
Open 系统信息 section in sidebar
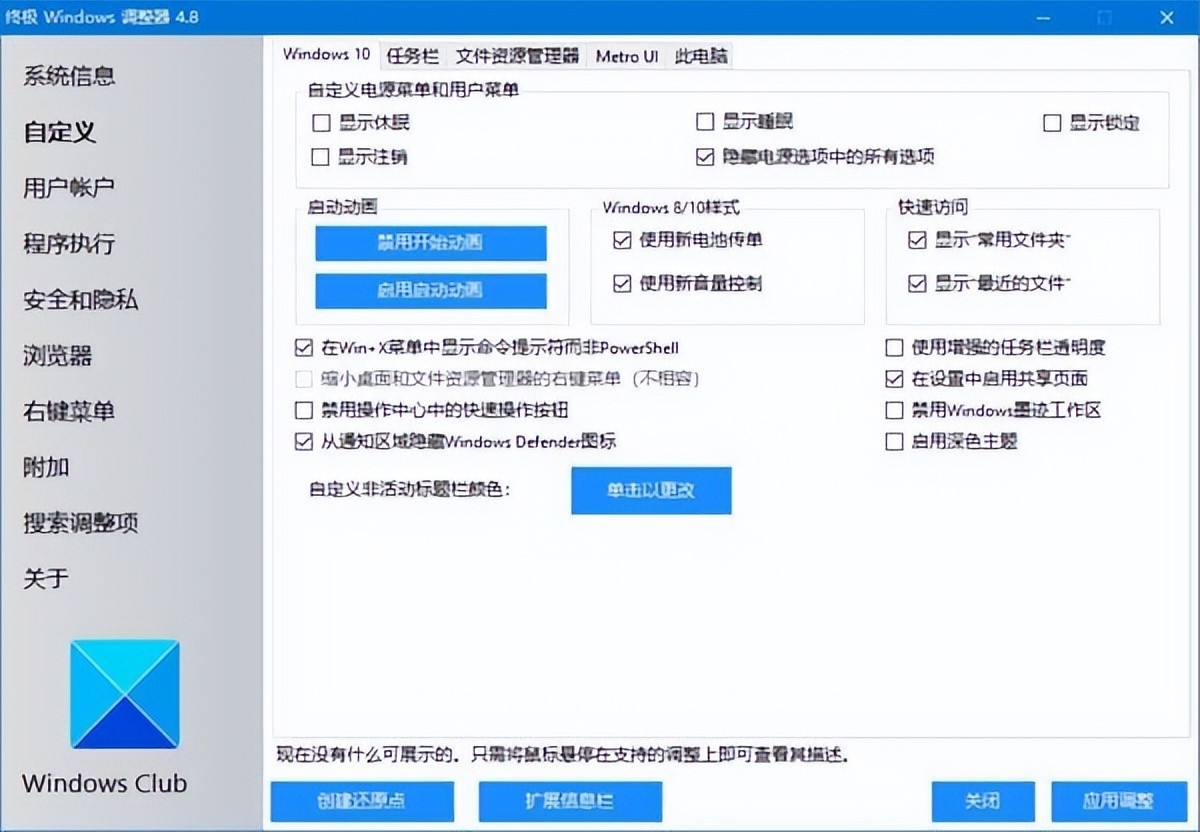coord(69,76)
